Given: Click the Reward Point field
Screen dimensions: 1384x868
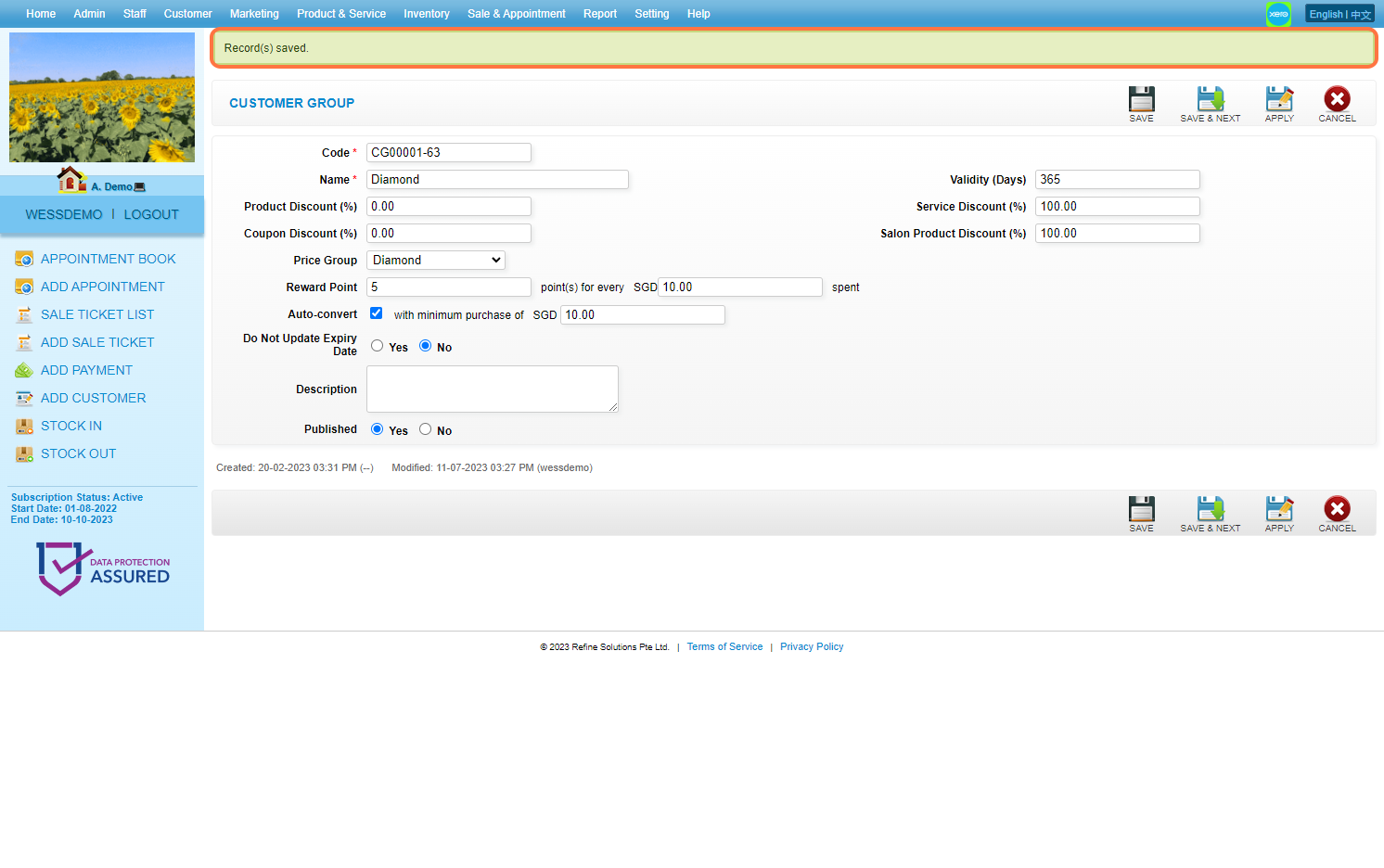Looking at the screenshot, I should tap(449, 287).
